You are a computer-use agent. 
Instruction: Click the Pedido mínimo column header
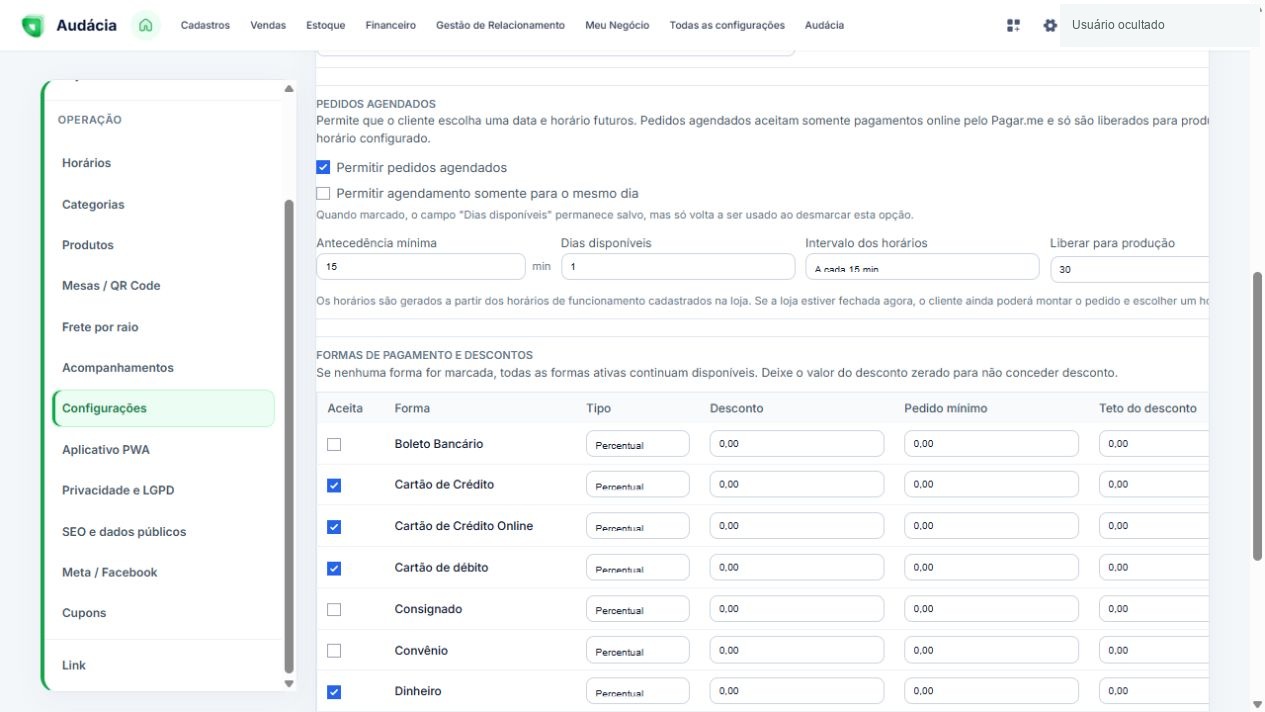pyautogui.click(x=946, y=408)
